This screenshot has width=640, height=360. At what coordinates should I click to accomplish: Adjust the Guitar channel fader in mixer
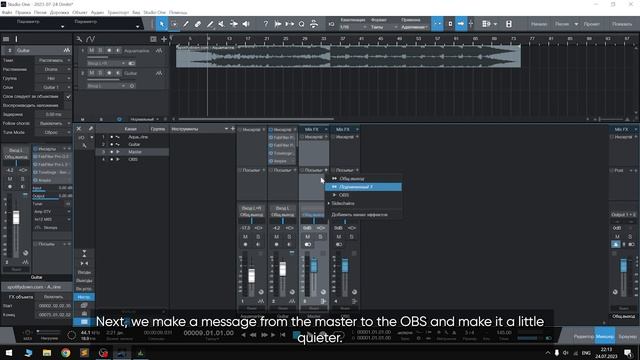[282, 269]
